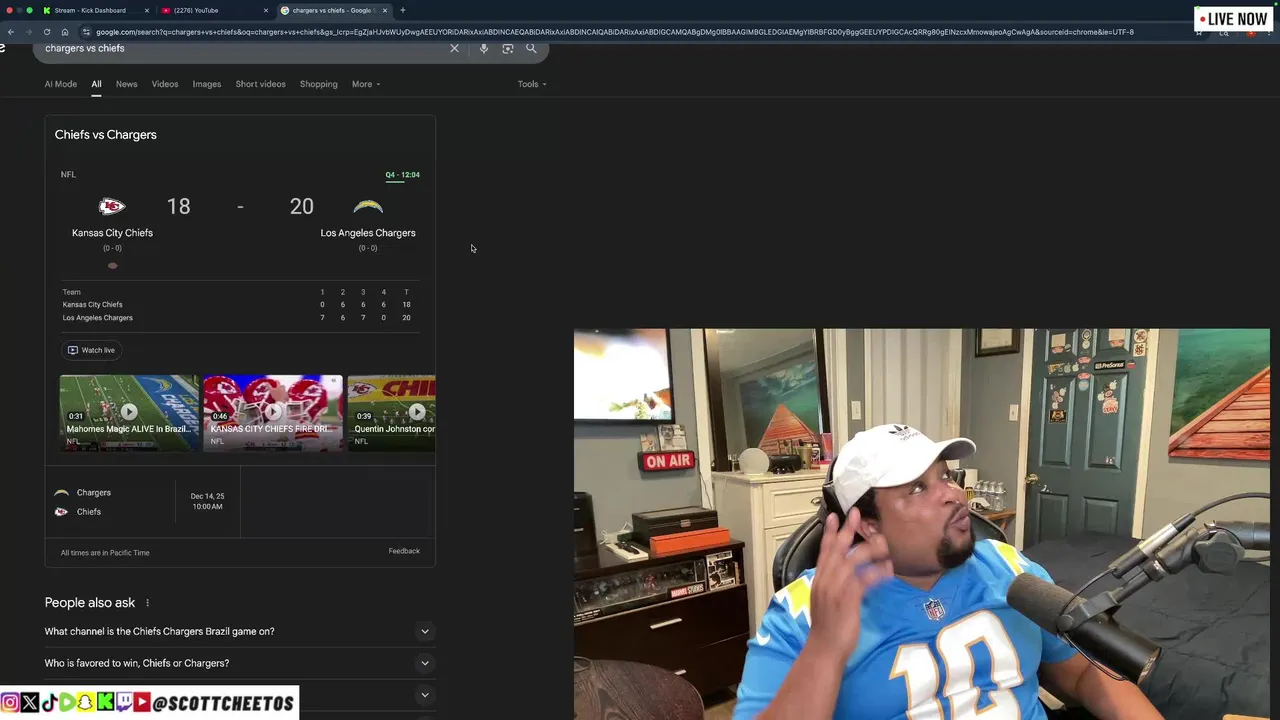Screen dimensions: 1280x720
Task: Open the browser home page icon
Action: click(x=65, y=32)
